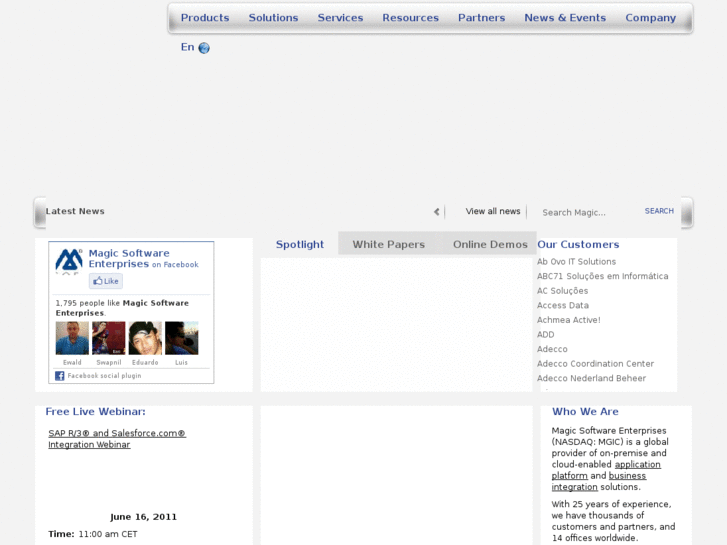Open Swapnil's profile photo
Image resolution: width=727 pixels, height=545 pixels.
click(108, 338)
